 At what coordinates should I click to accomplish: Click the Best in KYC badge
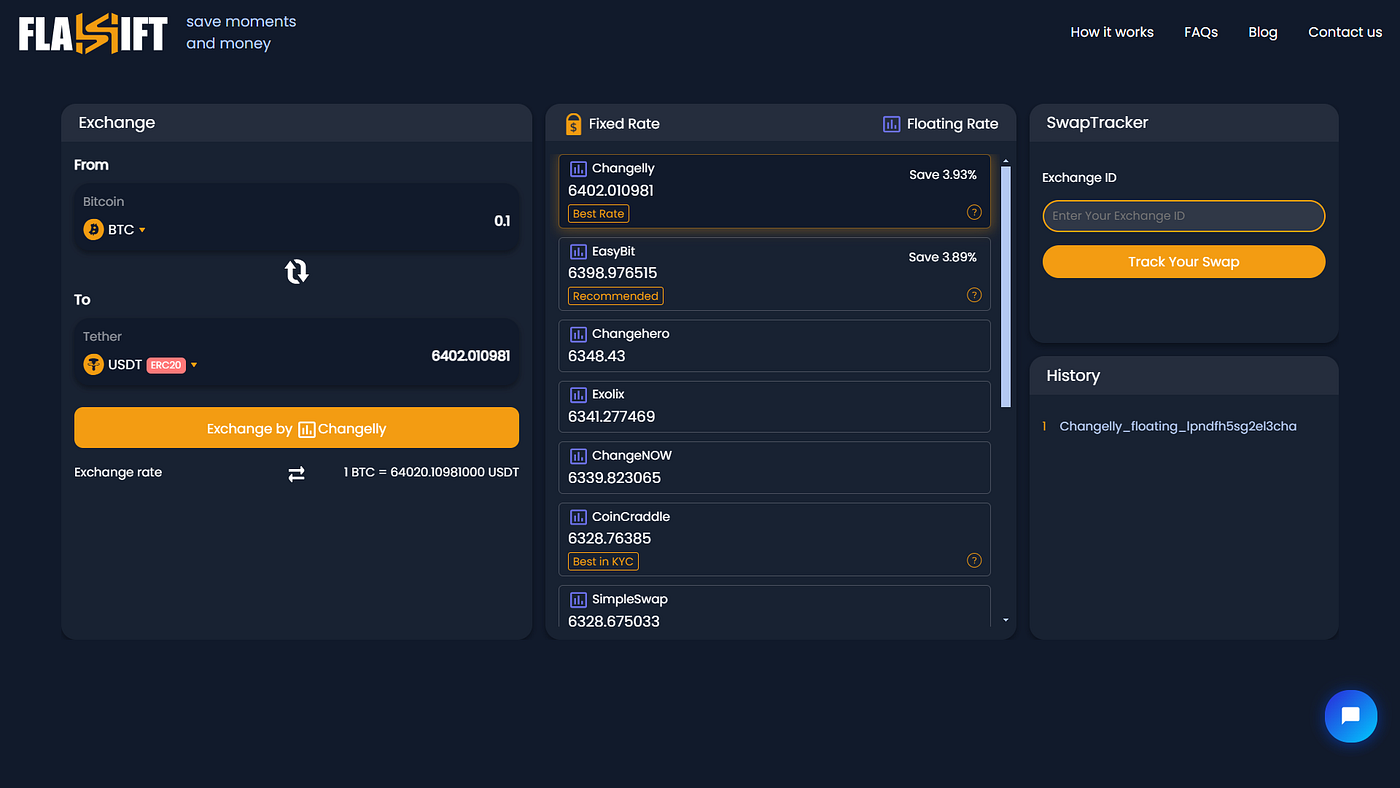point(603,562)
